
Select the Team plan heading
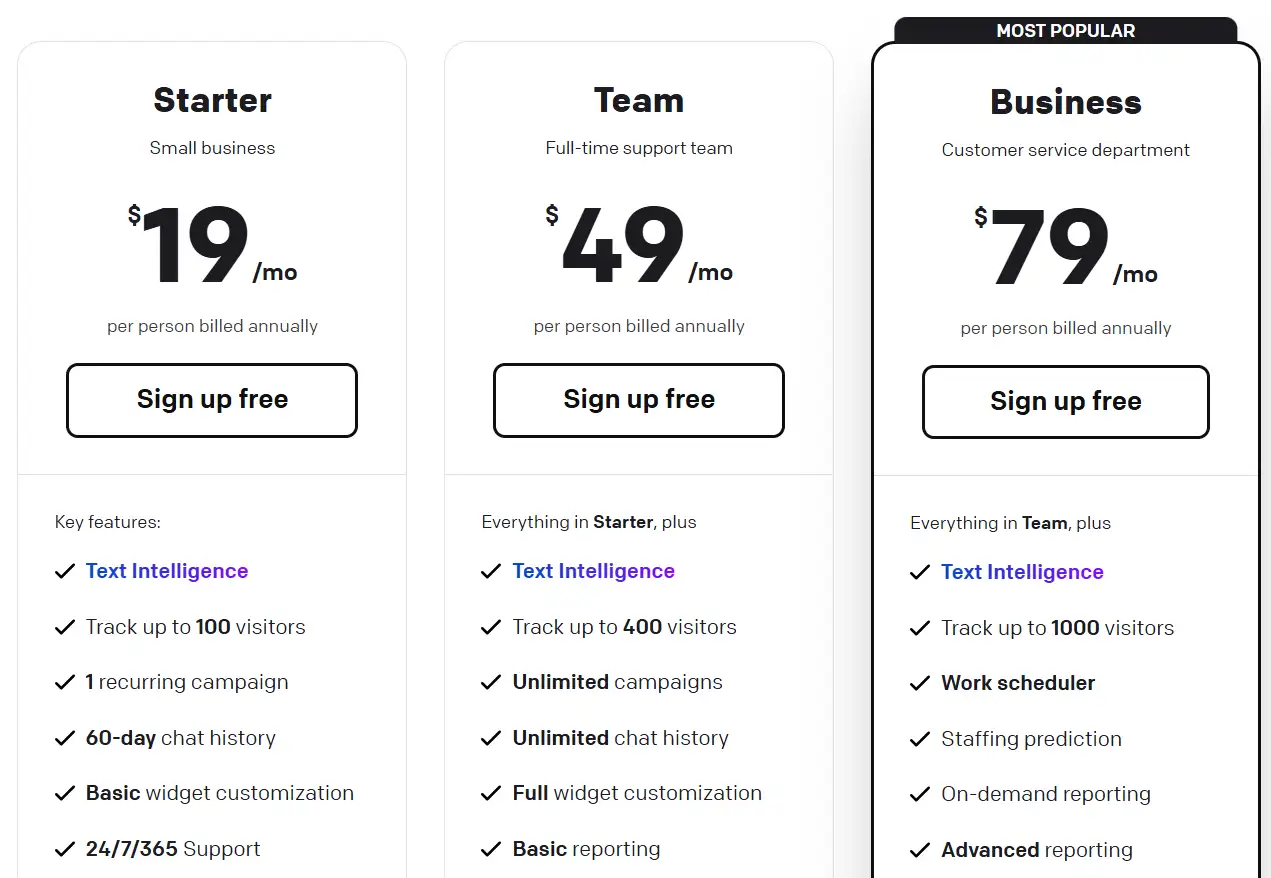pyautogui.click(x=639, y=100)
